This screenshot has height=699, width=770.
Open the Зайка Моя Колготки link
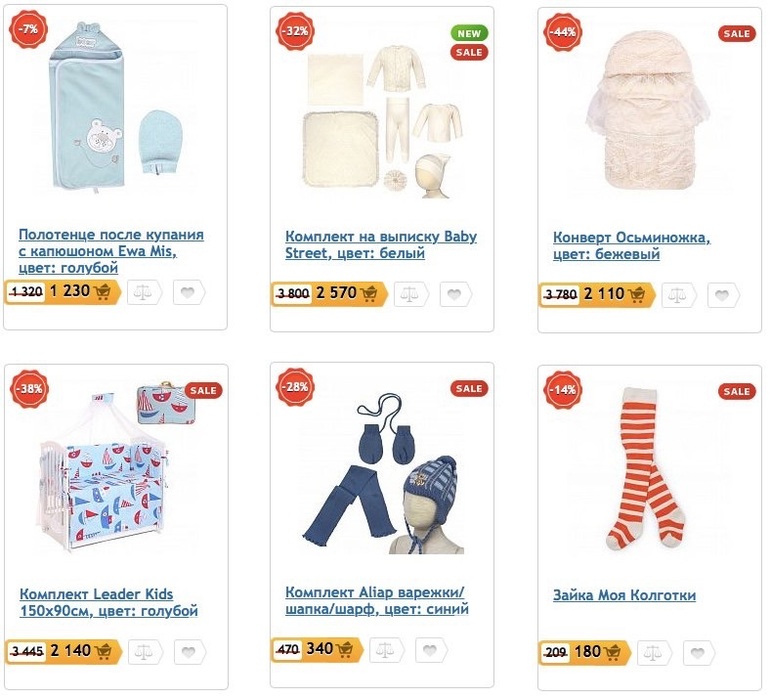[x=624, y=596]
